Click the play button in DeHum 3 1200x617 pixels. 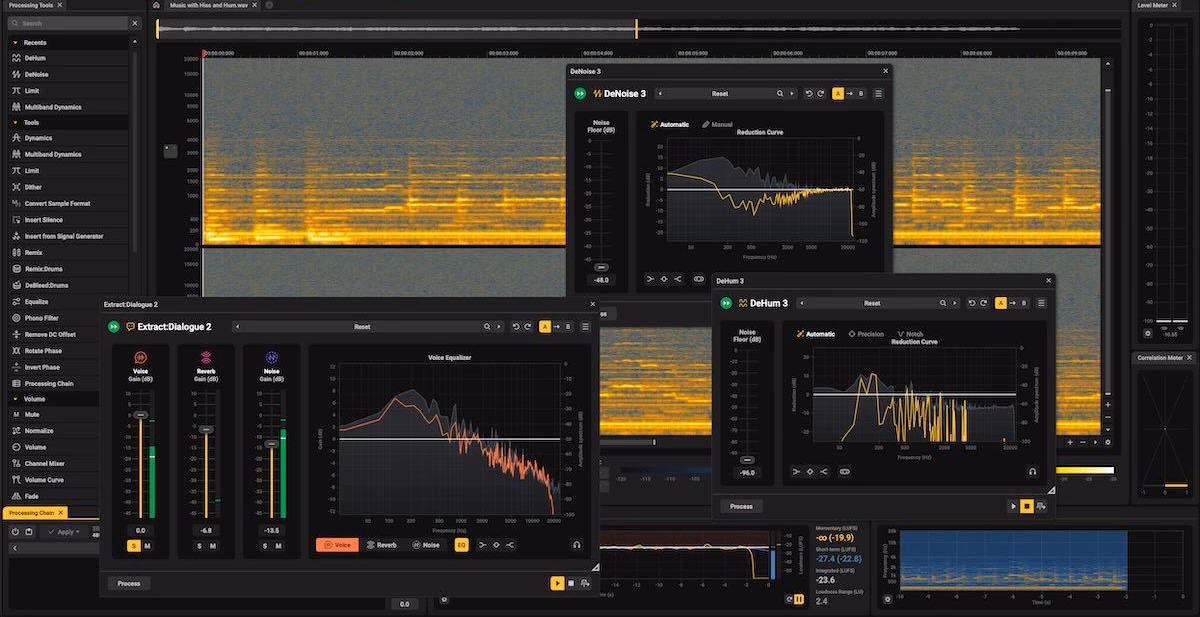coord(1013,507)
